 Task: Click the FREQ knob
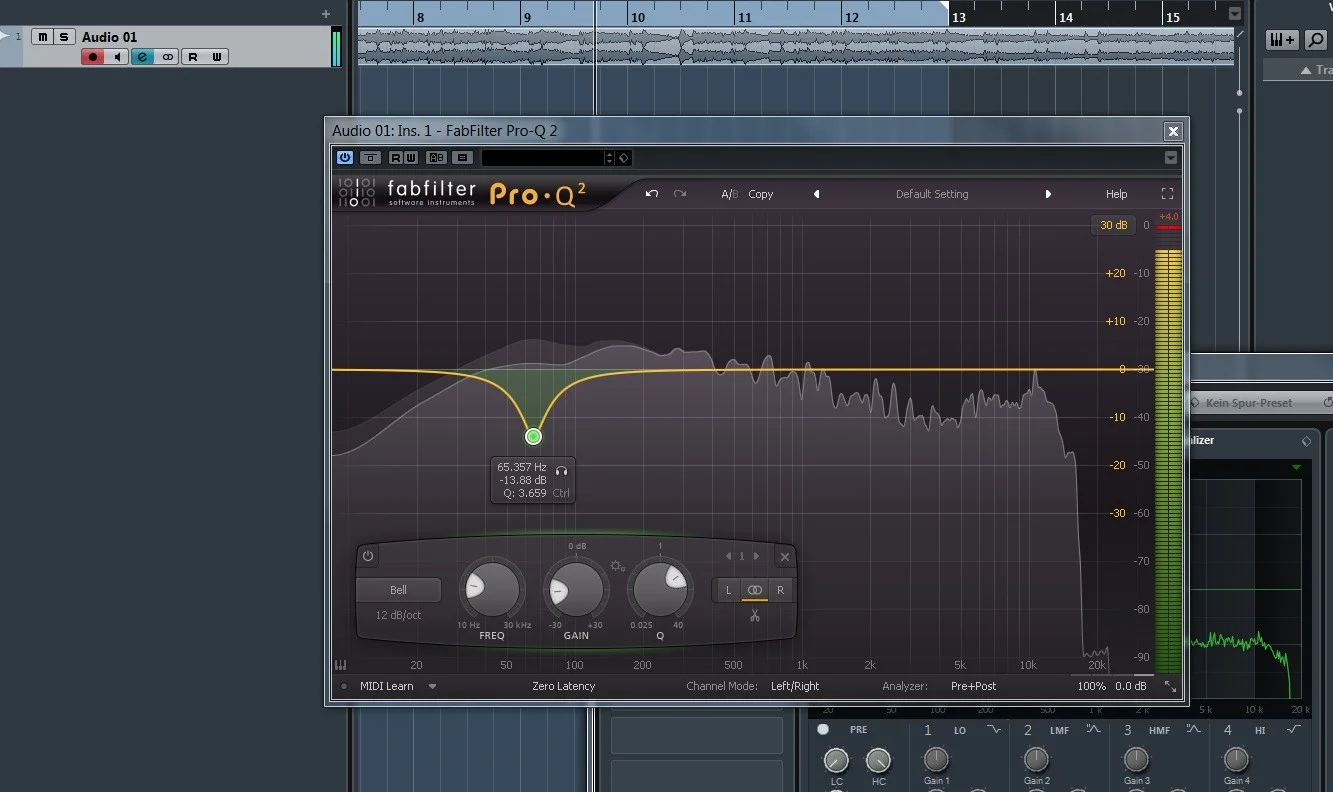491,590
